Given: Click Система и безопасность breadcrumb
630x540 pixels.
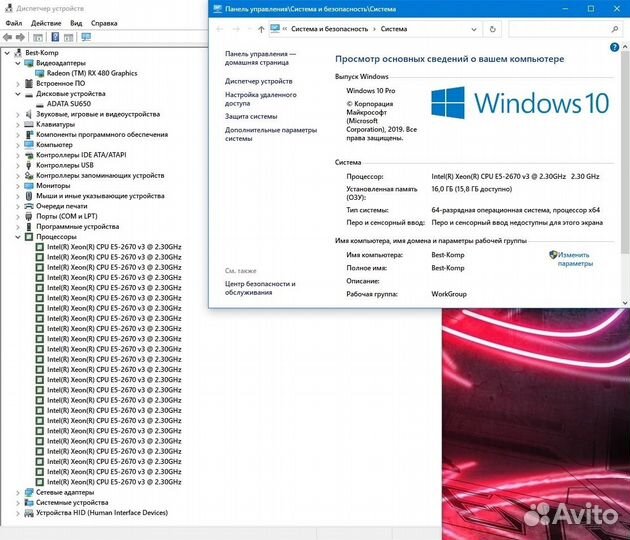Looking at the screenshot, I should point(329,29).
